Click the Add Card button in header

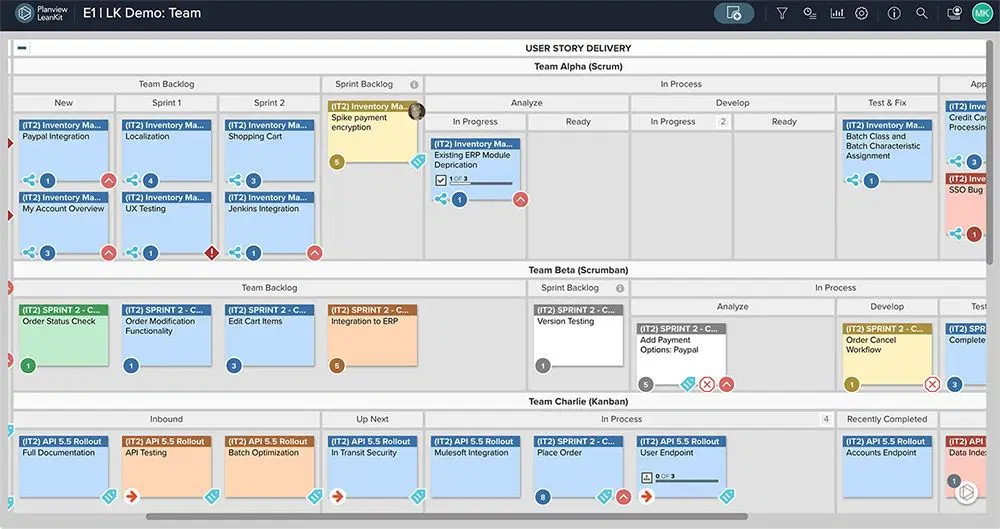734,14
